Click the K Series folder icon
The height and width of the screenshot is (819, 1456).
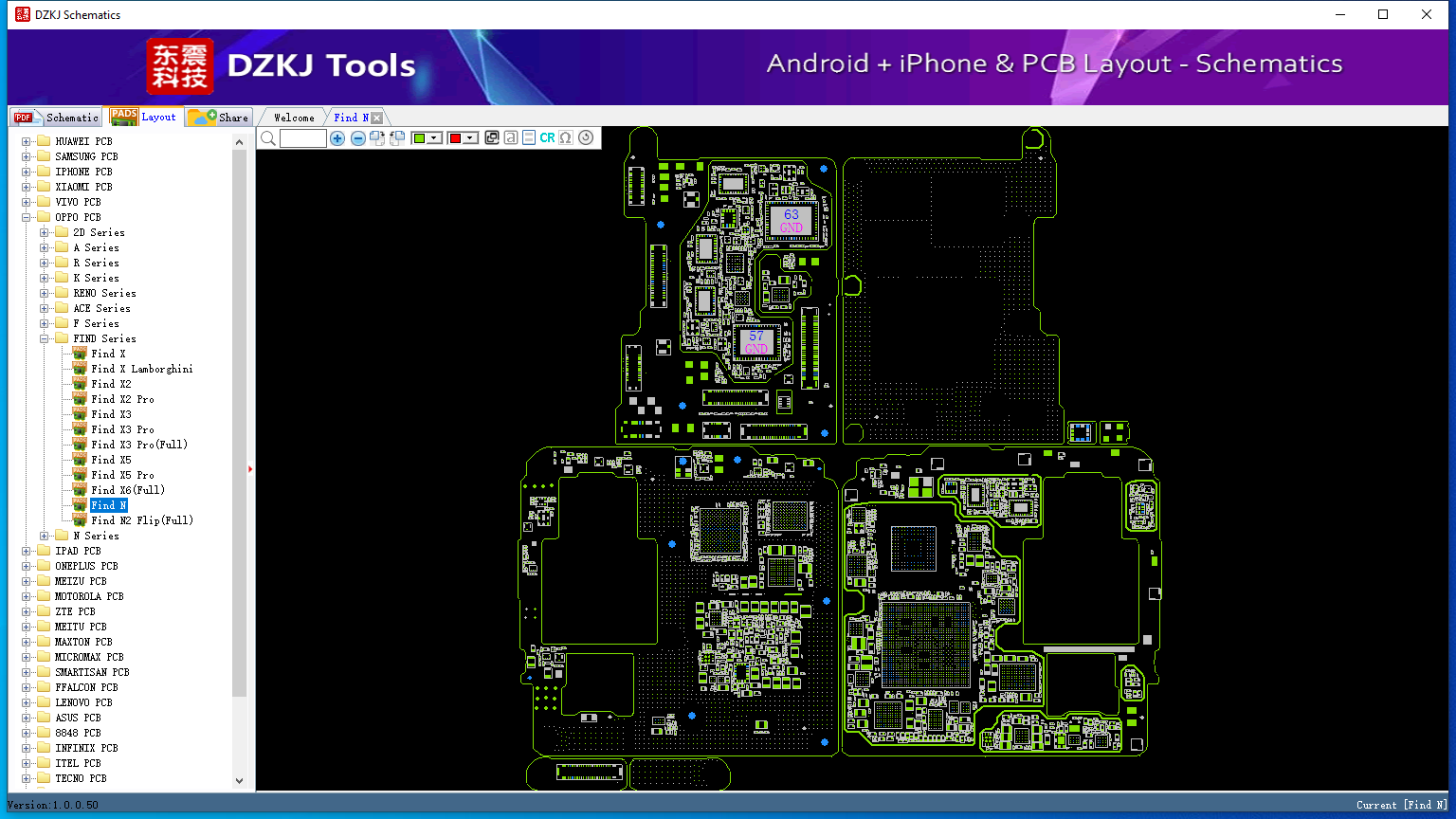62,278
